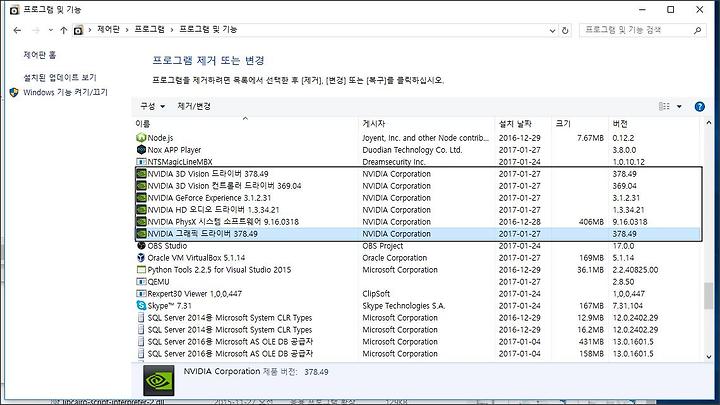The width and height of the screenshot is (720, 405).
Task: Click the QEMU program icon
Action: click(141, 281)
